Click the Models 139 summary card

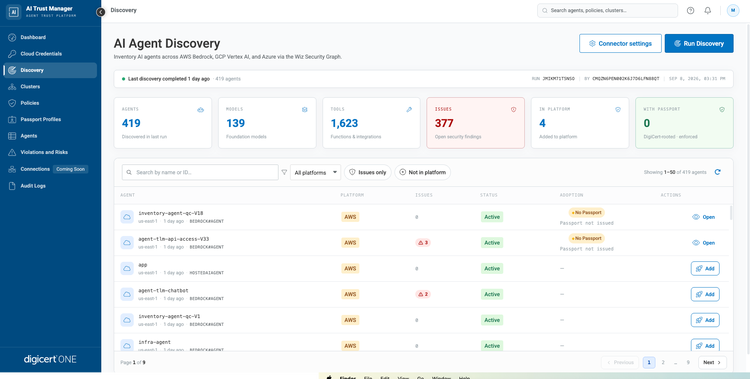267,123
